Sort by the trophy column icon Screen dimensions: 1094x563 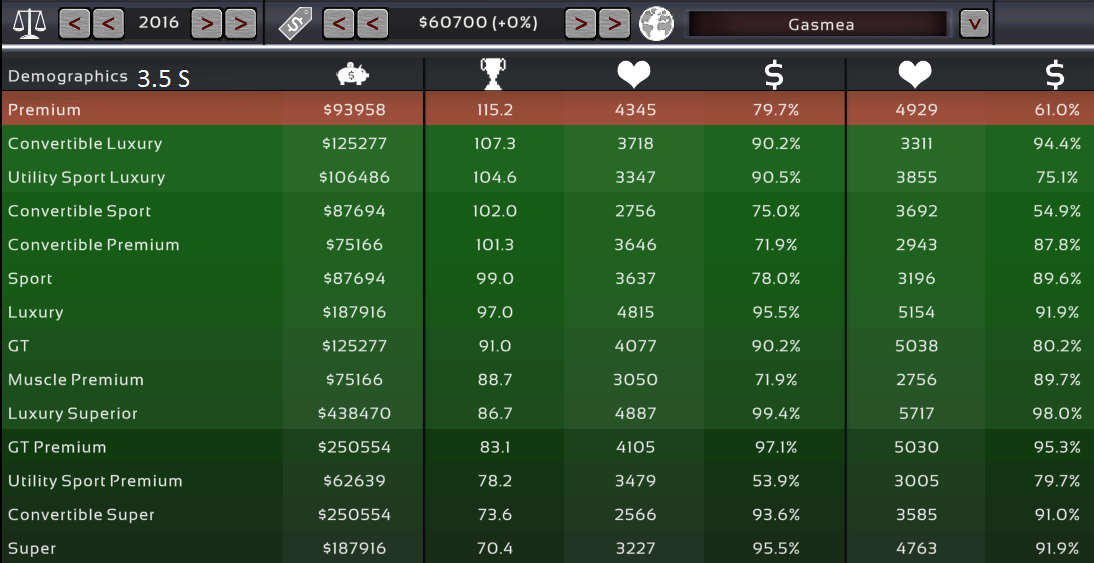click(494, 75)
